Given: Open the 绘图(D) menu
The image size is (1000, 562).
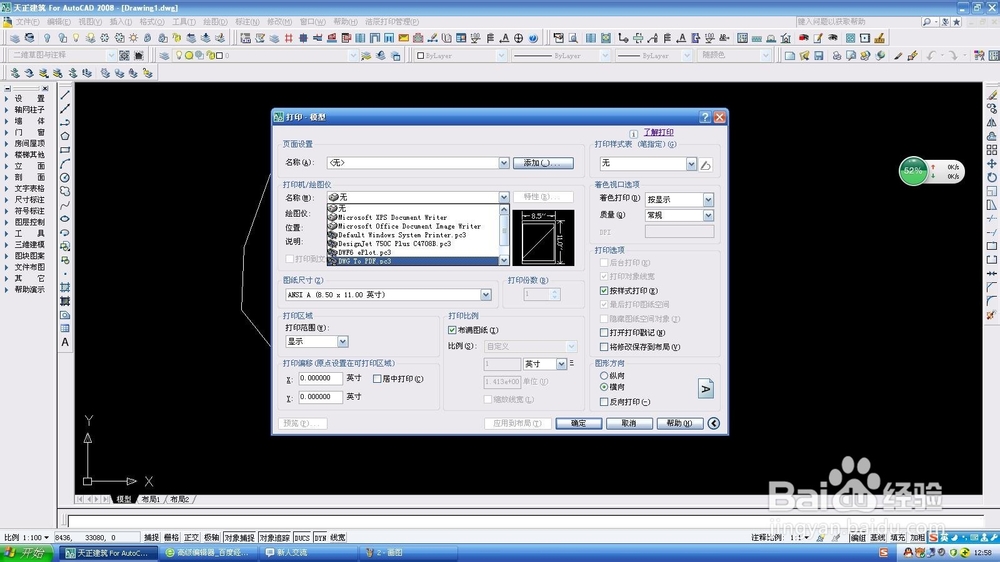Looking at the screenshot, I should (215, 22).
